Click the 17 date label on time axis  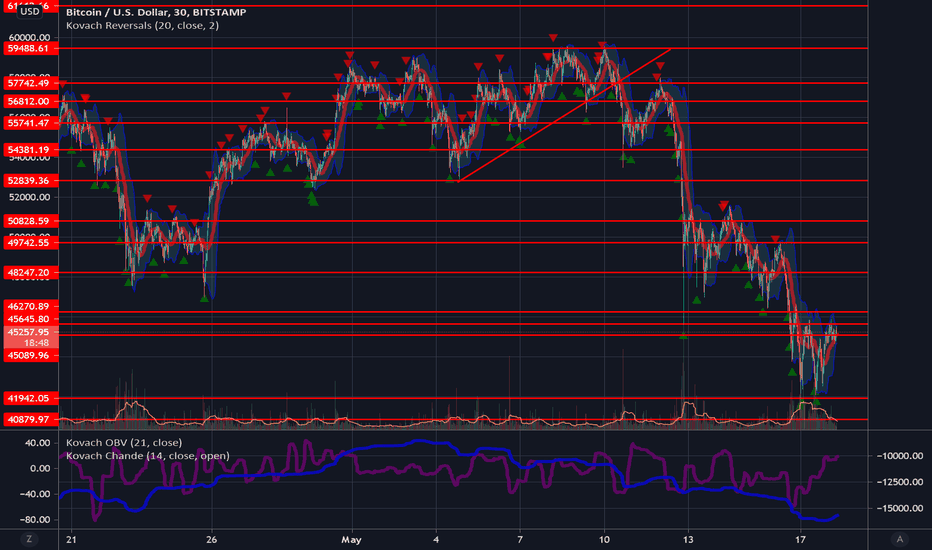click(801, 540)
